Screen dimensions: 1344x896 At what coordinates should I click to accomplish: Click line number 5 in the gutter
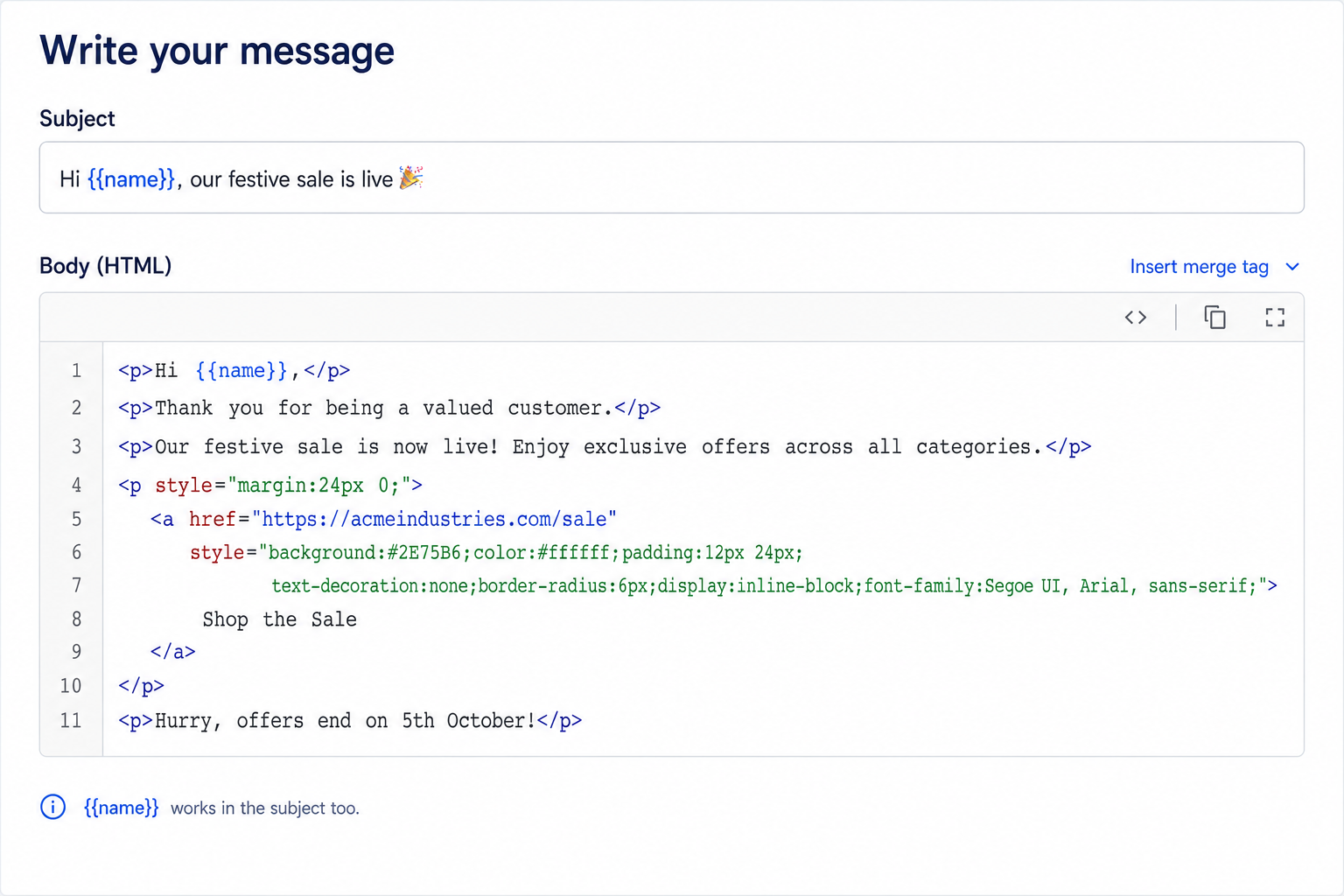coord(76,520)
